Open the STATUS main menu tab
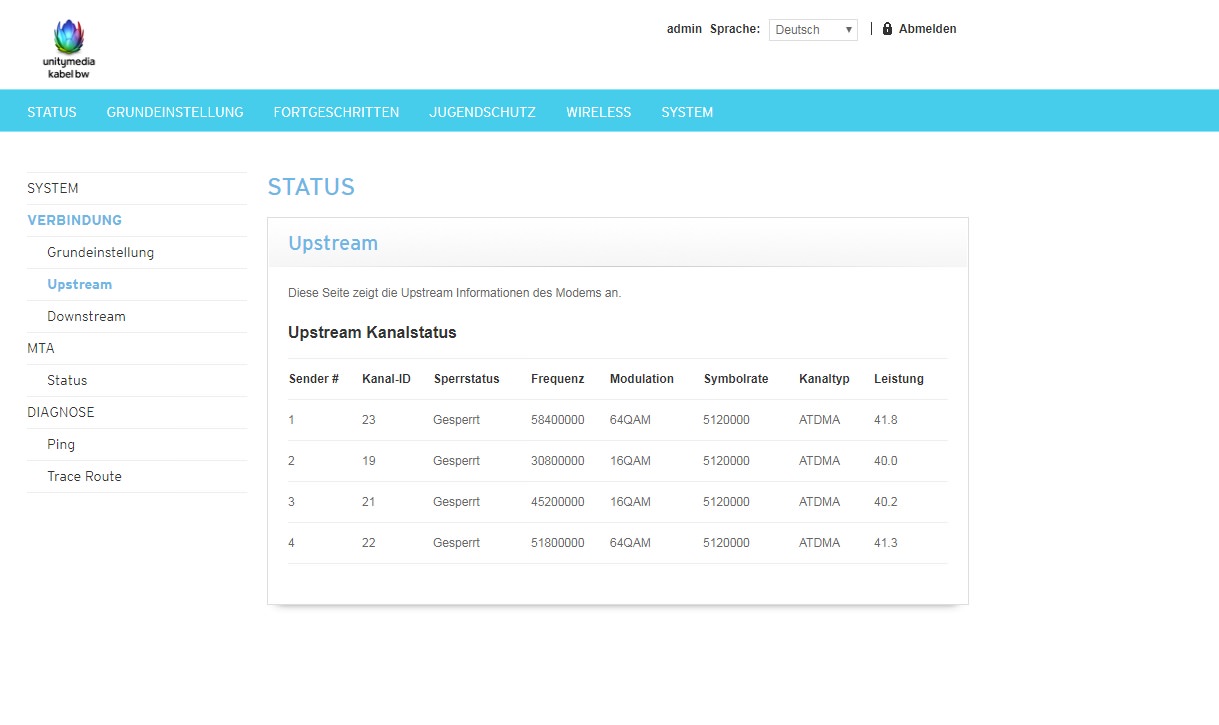Image resolution: width=1219 pixels, height=725 pixels. point(52,112)
